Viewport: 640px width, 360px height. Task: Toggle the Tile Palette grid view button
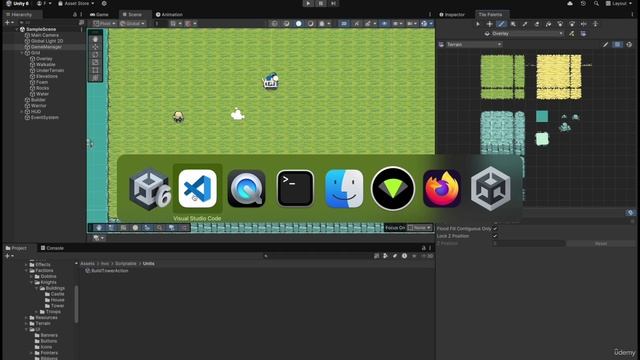618,44
